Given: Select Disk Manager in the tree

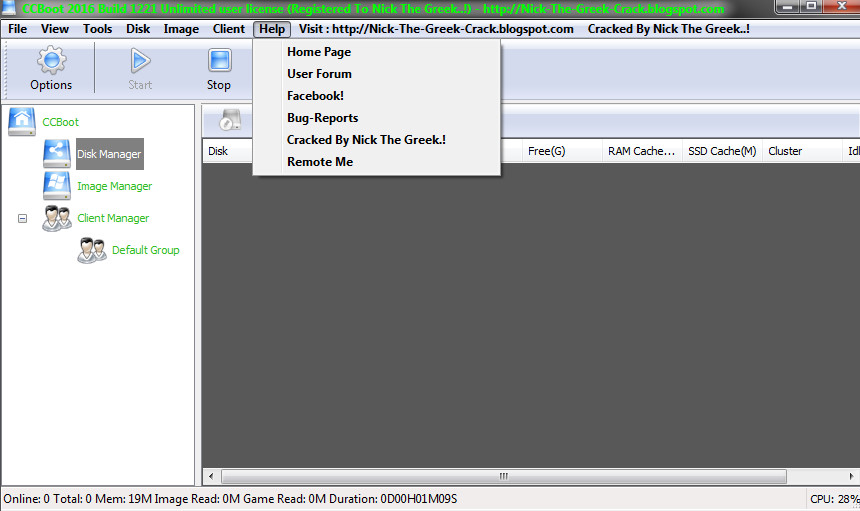Looking at the screenshot, I should pyautogui.click(x=110, y=154).
